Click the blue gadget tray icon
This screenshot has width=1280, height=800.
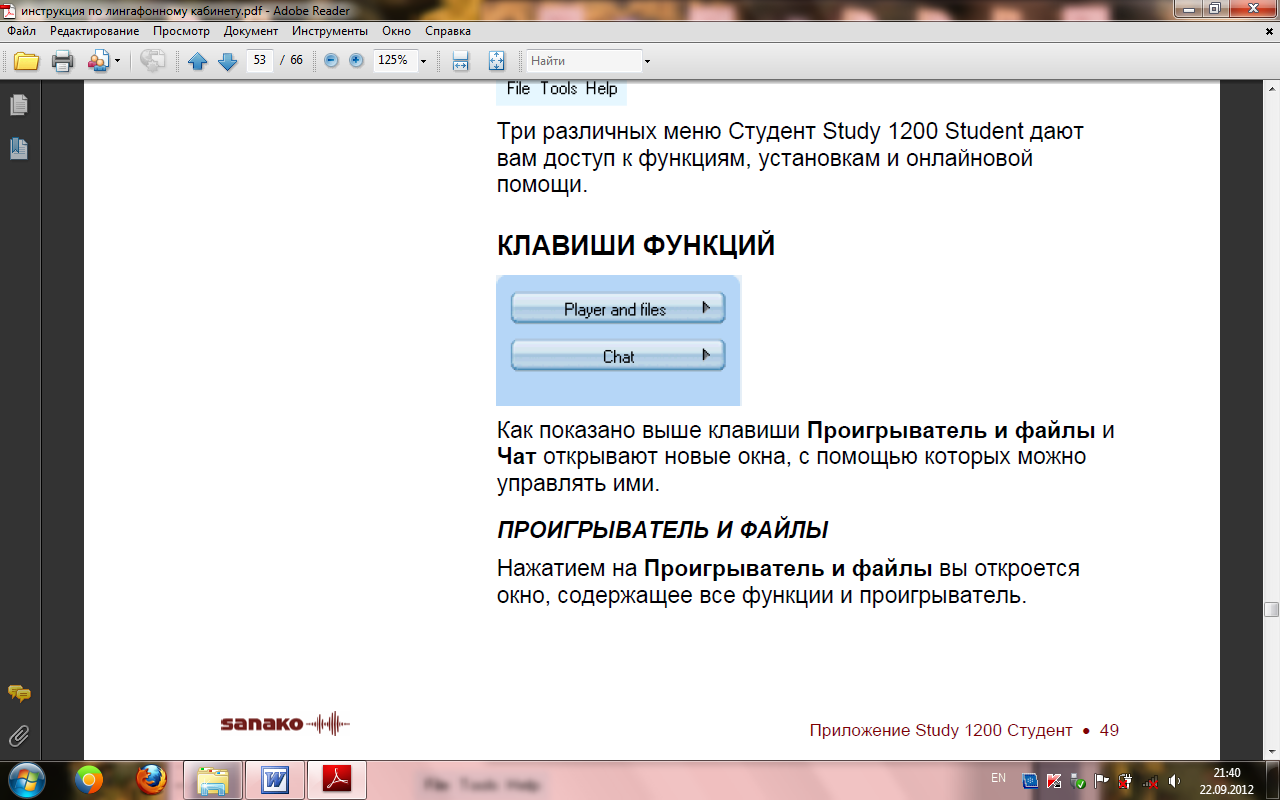[x=1030, y=781]
